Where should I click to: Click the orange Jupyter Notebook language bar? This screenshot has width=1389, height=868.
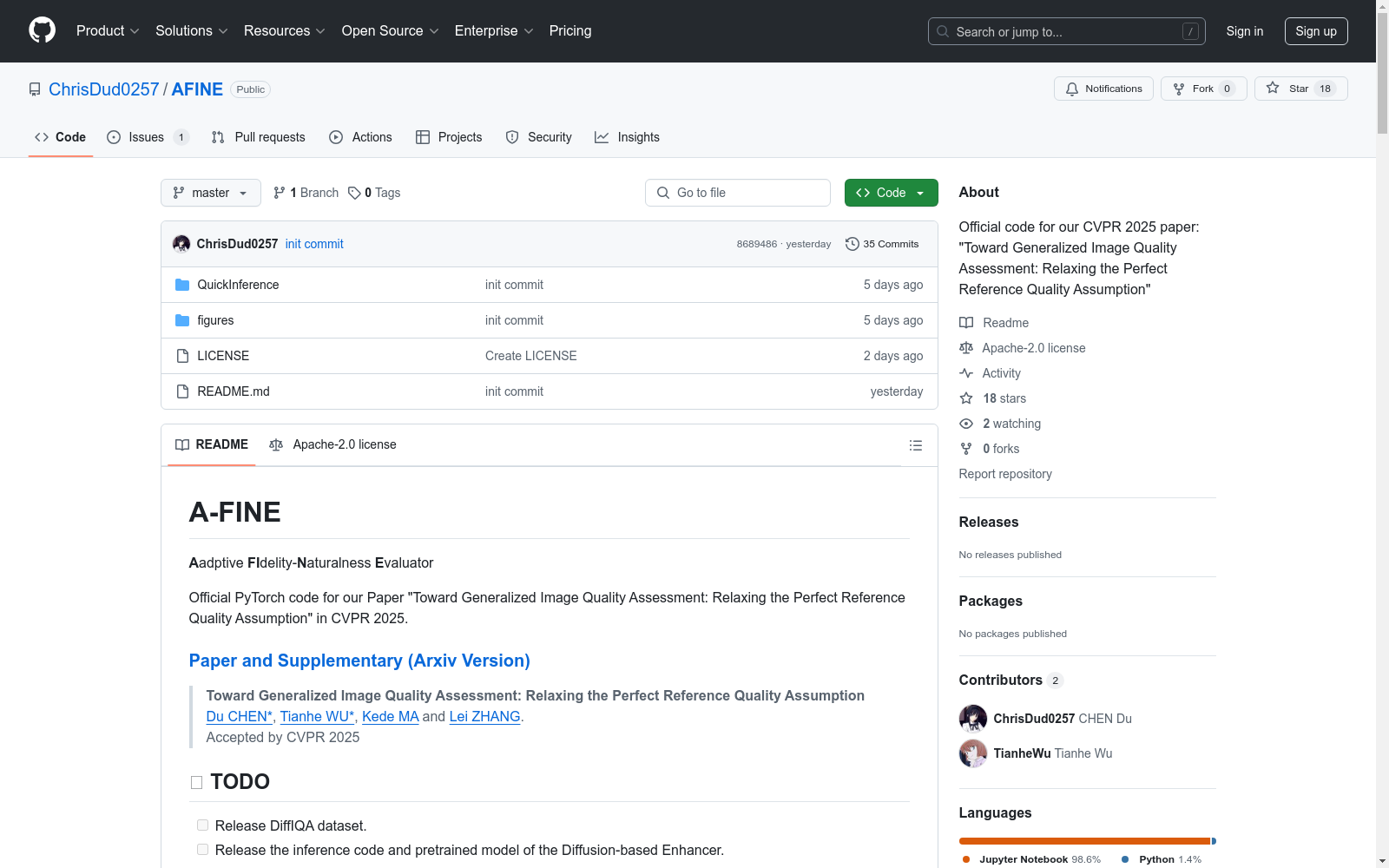coord(1084,841)
